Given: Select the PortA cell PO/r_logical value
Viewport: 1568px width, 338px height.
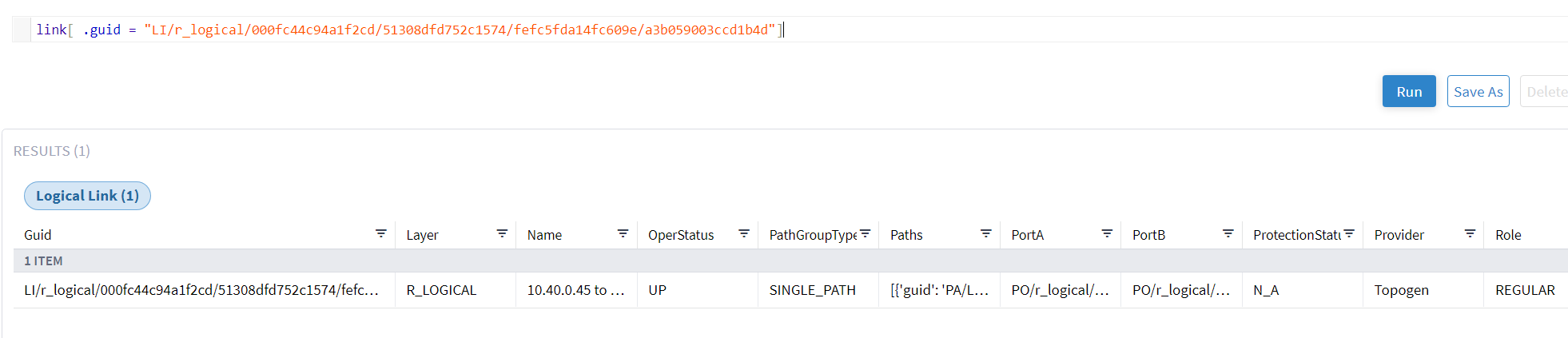Looking at the screenshot, I should (x=1060, y=290).
